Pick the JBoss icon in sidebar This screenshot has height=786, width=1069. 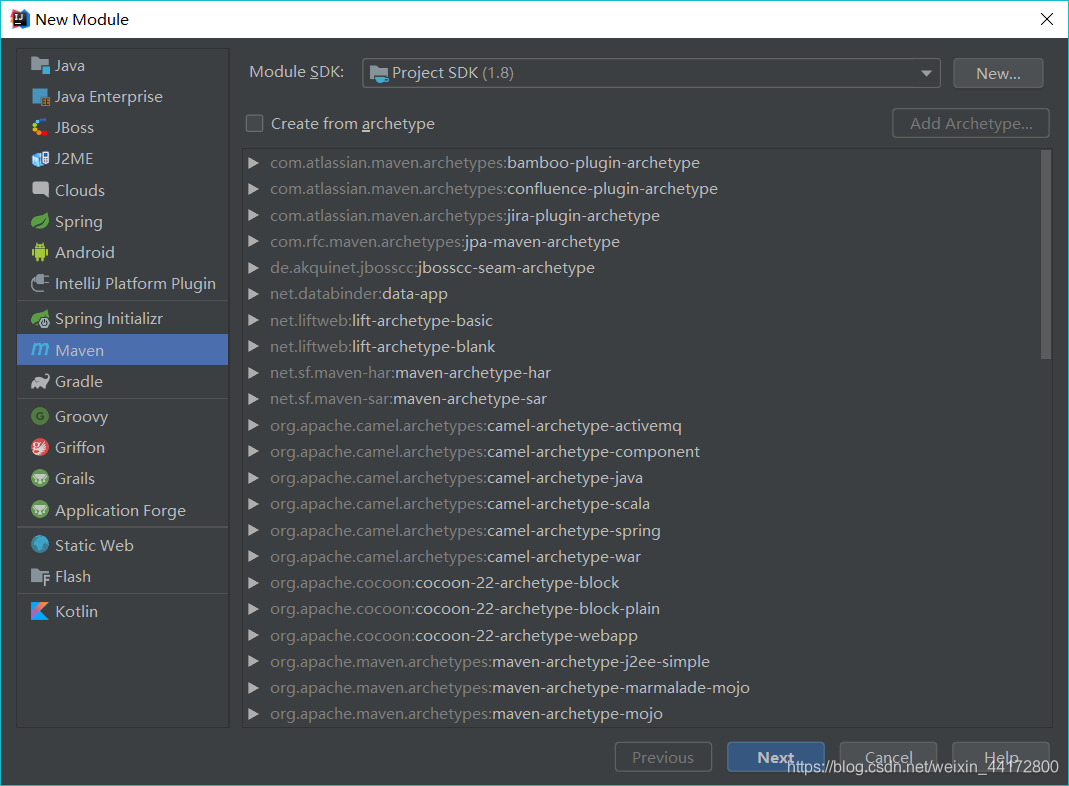coord(40,127)
